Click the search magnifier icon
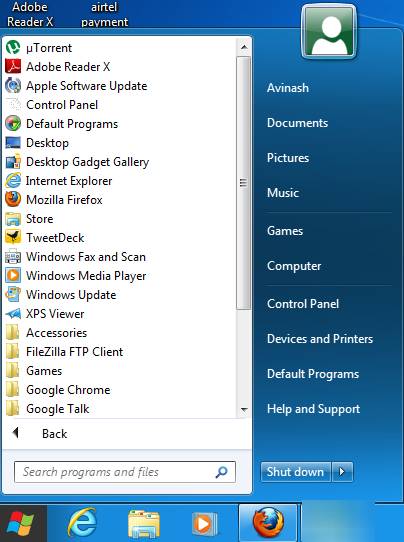The image size is (404, 542). point(222,472)
